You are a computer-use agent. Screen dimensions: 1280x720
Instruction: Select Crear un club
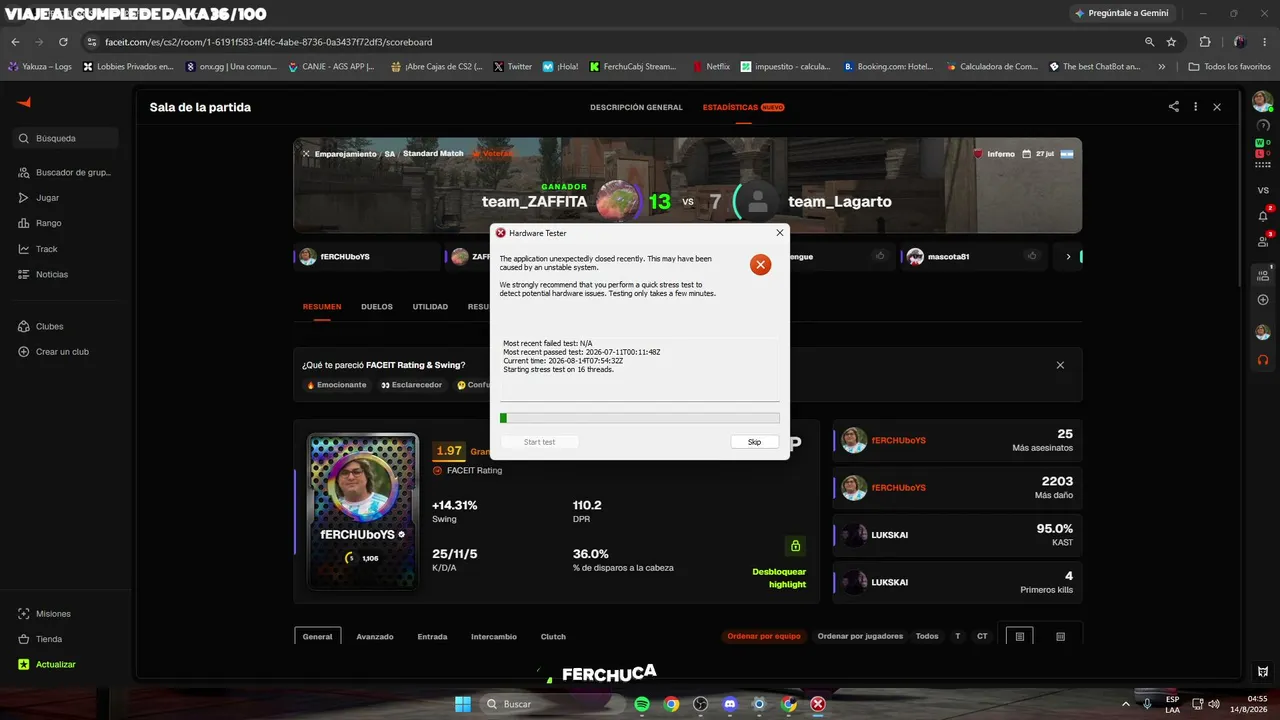click(54, 352)
